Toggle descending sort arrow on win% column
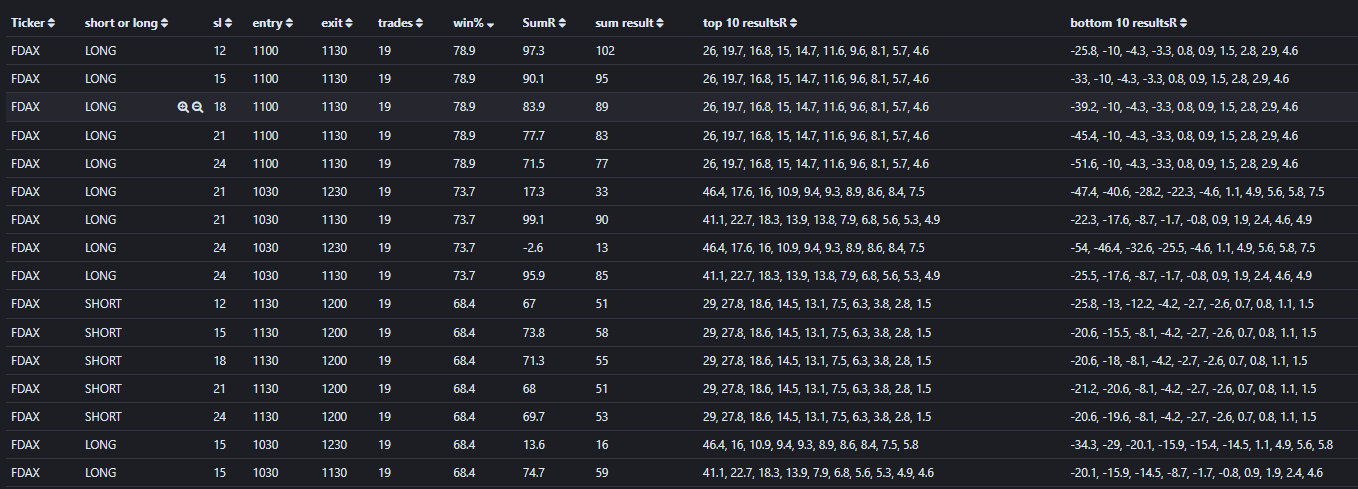The image size is (1358, 489). 489,23
